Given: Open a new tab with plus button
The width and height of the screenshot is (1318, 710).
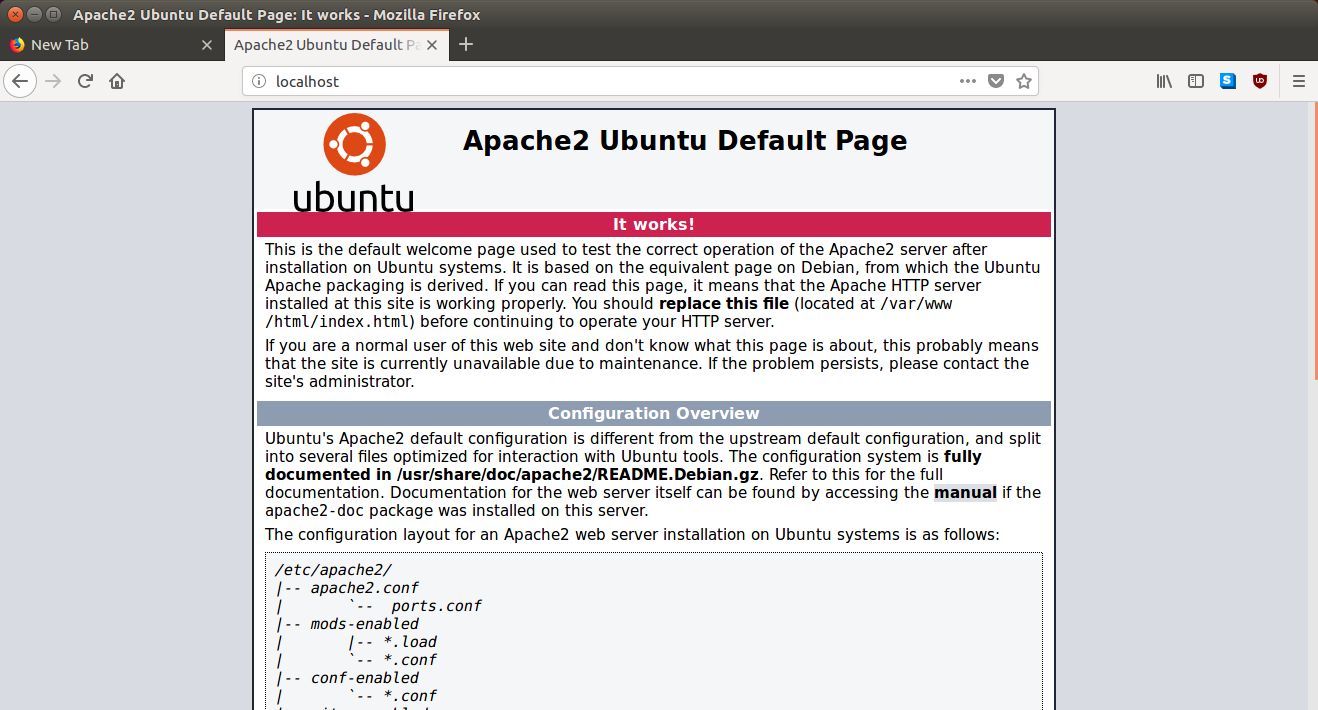Looking at the screenshot, I should pyautogui.click(x=465, y=44).
